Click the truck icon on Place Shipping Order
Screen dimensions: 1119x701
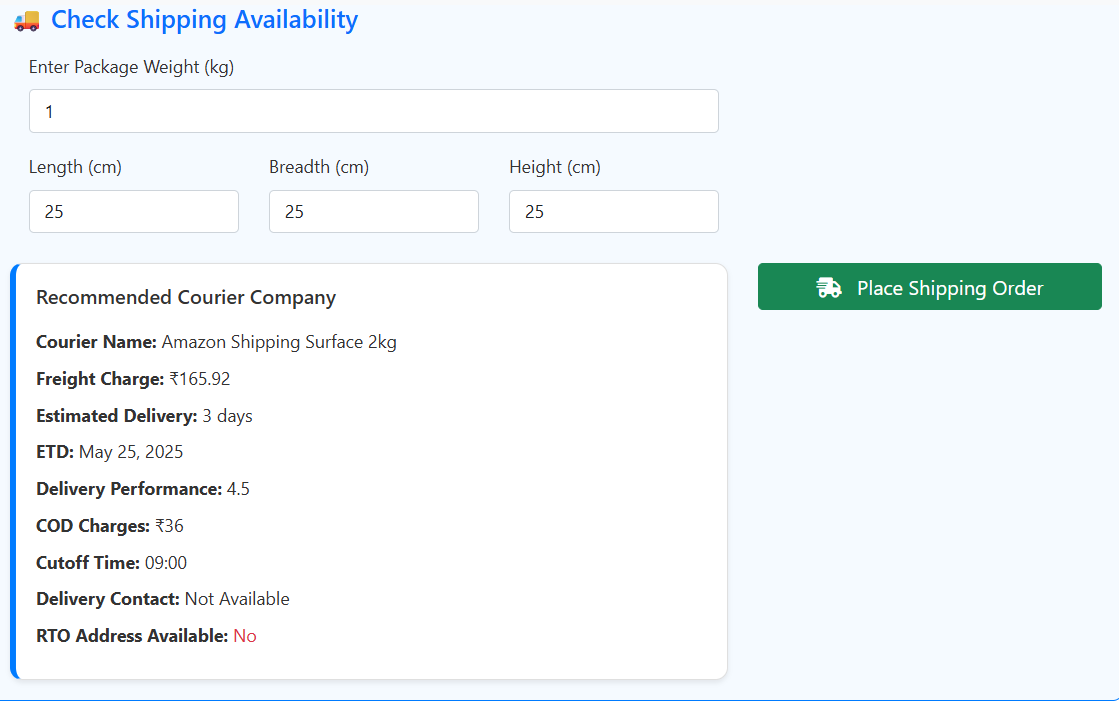click(829, 288)
